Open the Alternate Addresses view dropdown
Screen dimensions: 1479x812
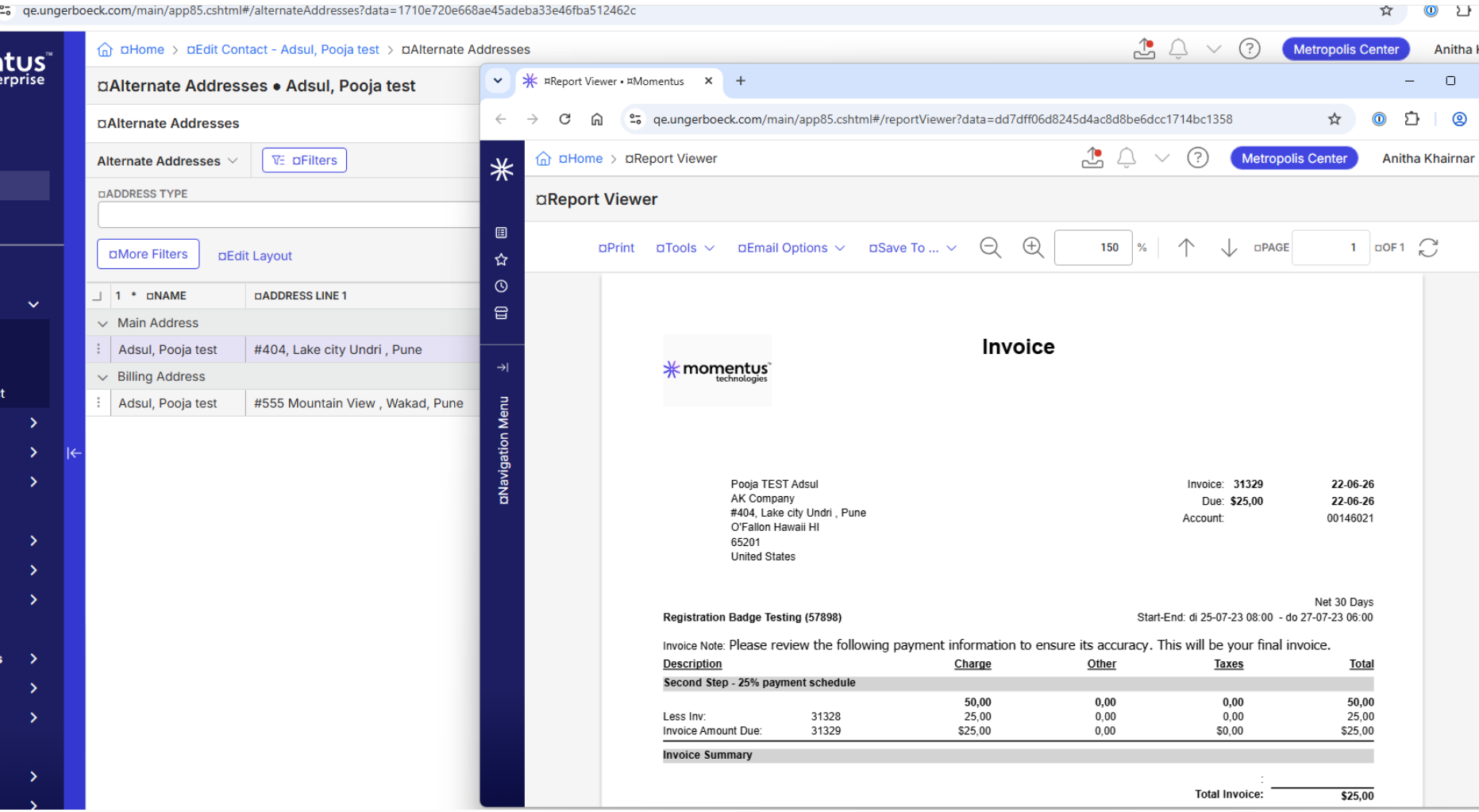point(168,161)
